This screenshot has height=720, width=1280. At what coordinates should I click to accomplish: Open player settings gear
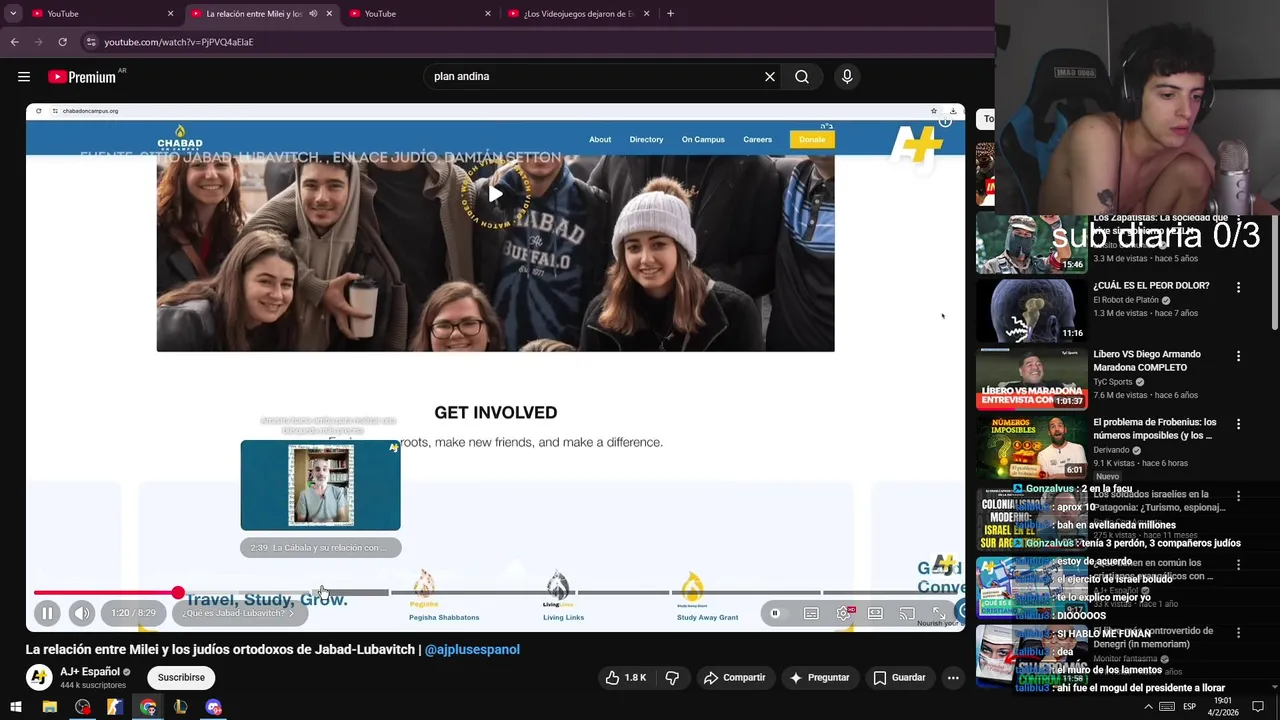tap(843, 613)
